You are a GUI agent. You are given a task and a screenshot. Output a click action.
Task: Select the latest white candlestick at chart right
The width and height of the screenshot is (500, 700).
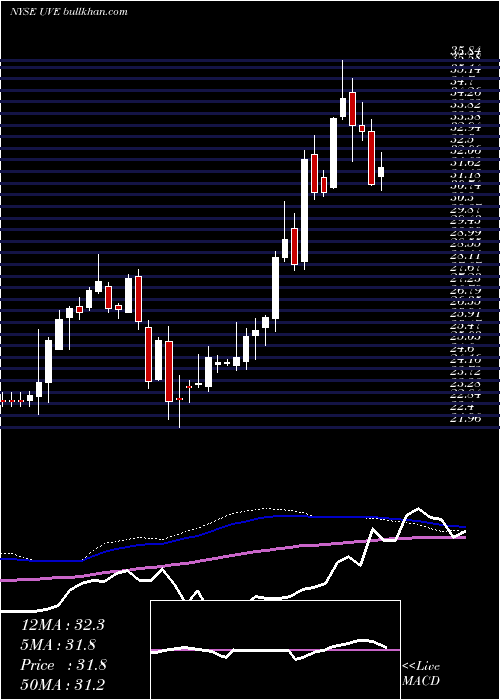click(x=381, y=172)
